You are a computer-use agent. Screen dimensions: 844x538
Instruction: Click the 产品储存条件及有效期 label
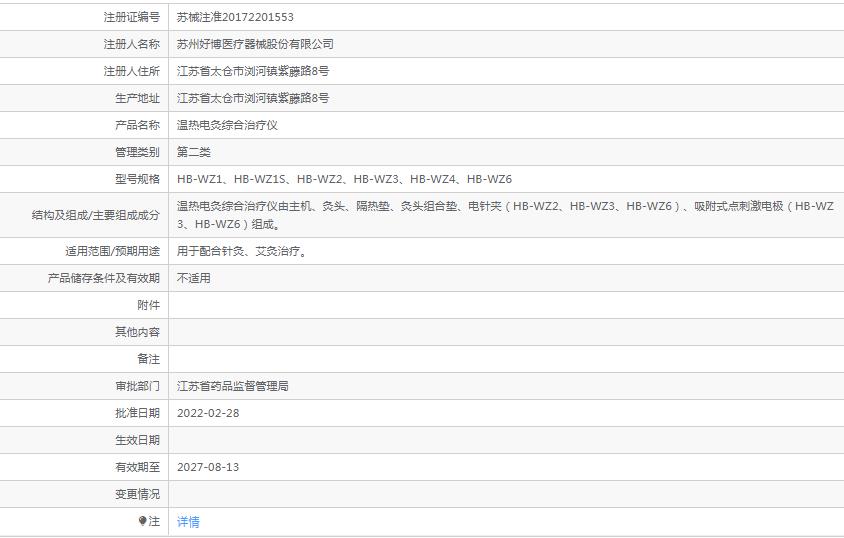coord(104,278)
